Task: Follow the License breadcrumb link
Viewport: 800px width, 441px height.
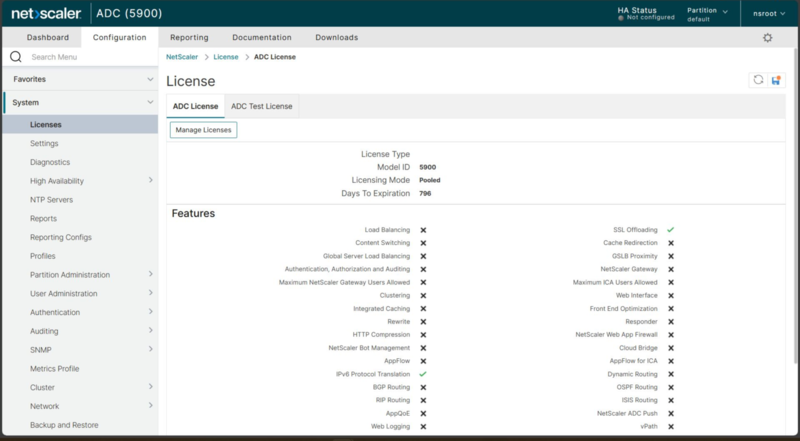Action: 226,57
